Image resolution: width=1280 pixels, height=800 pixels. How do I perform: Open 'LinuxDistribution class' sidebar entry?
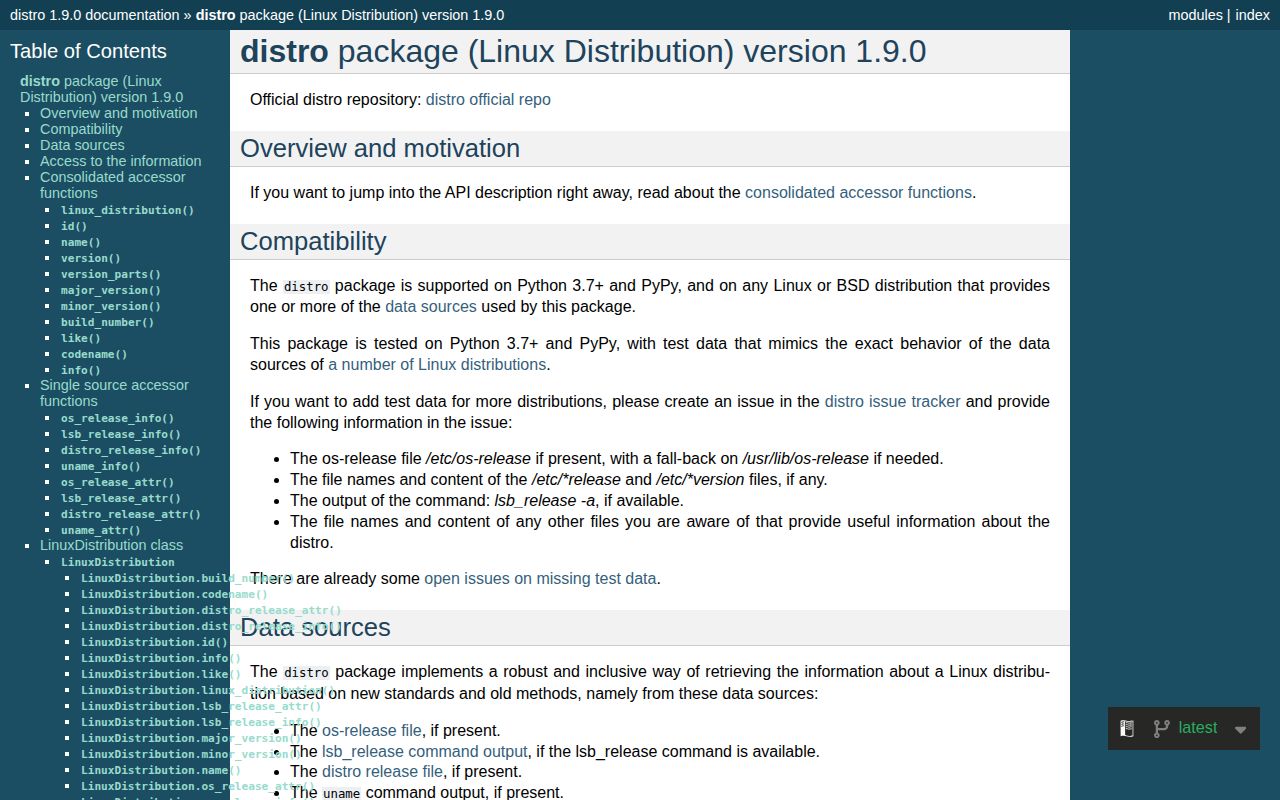(111, 545)
